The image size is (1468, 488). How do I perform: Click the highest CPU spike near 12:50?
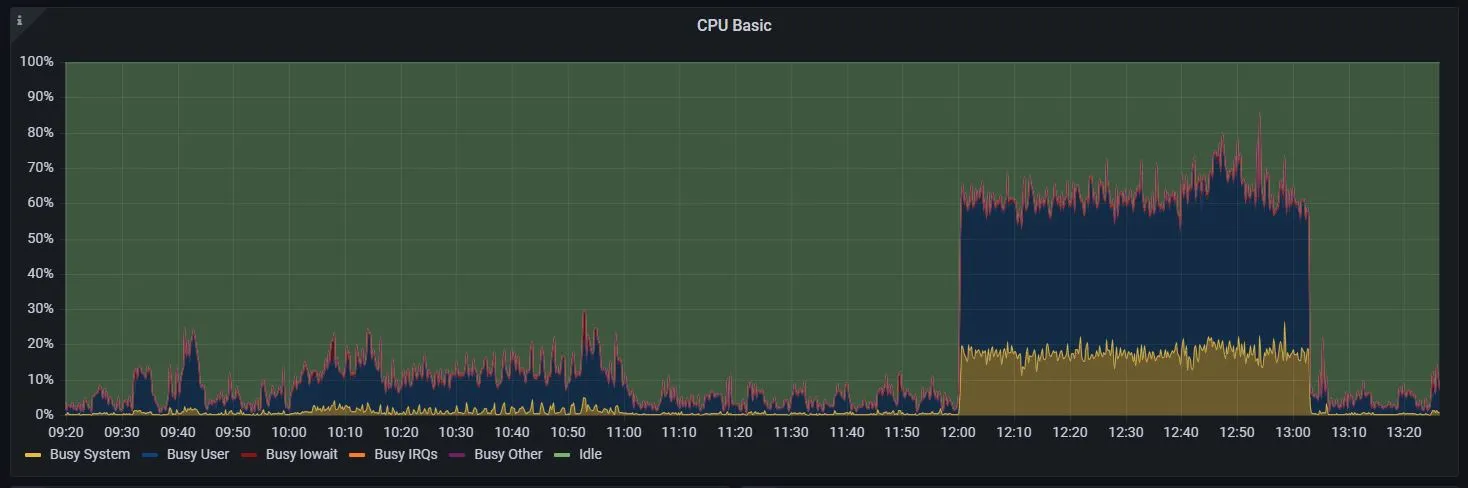[1259, 116]
